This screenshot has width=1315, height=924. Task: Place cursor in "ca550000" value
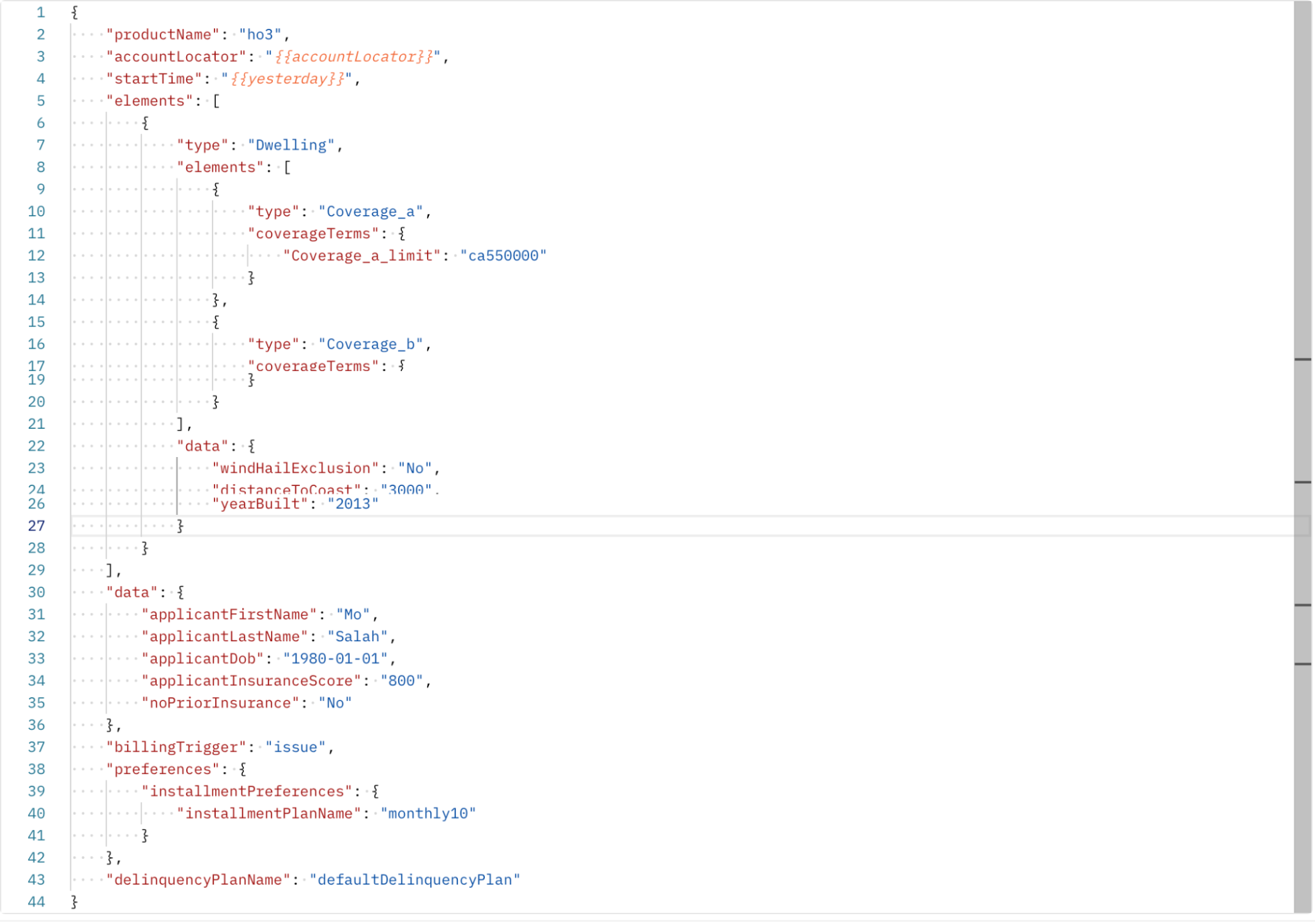pyautogui.click(x=503, y=256)
